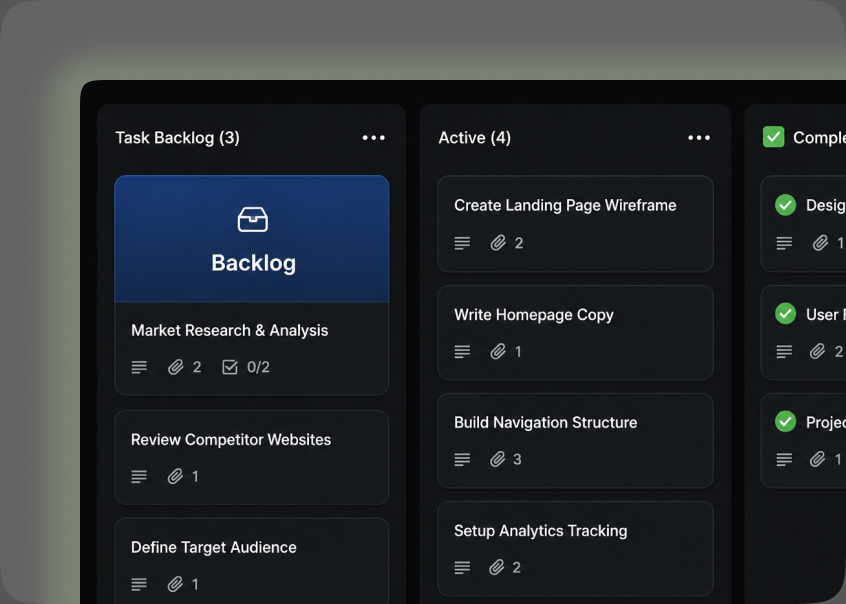The image size is (846, 604).
Task: Click the attachment paperclip on Market Research & Analysis
Action: [x=175, y=367]
